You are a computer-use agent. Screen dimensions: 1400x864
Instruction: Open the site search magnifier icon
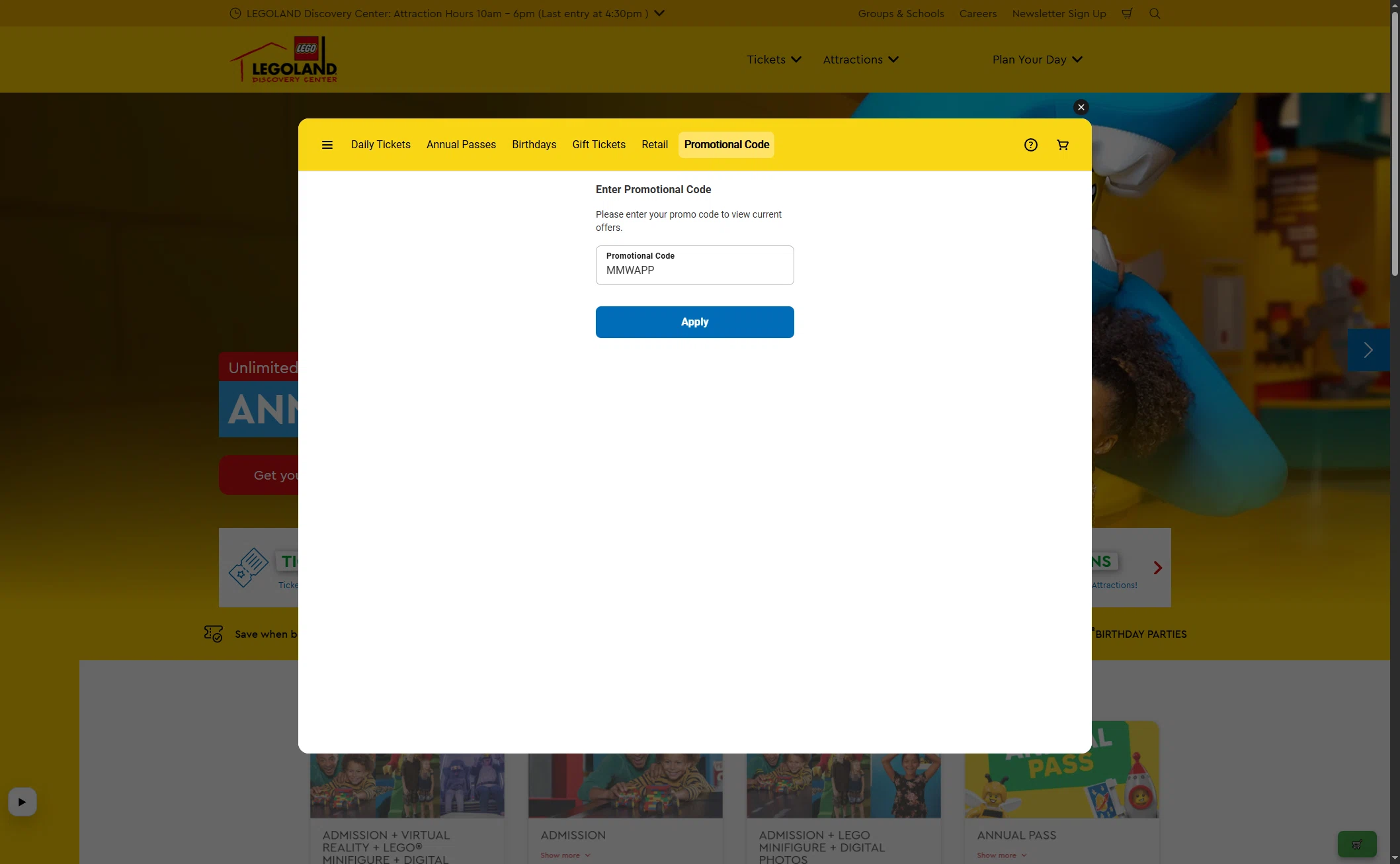coord(1155,13)
